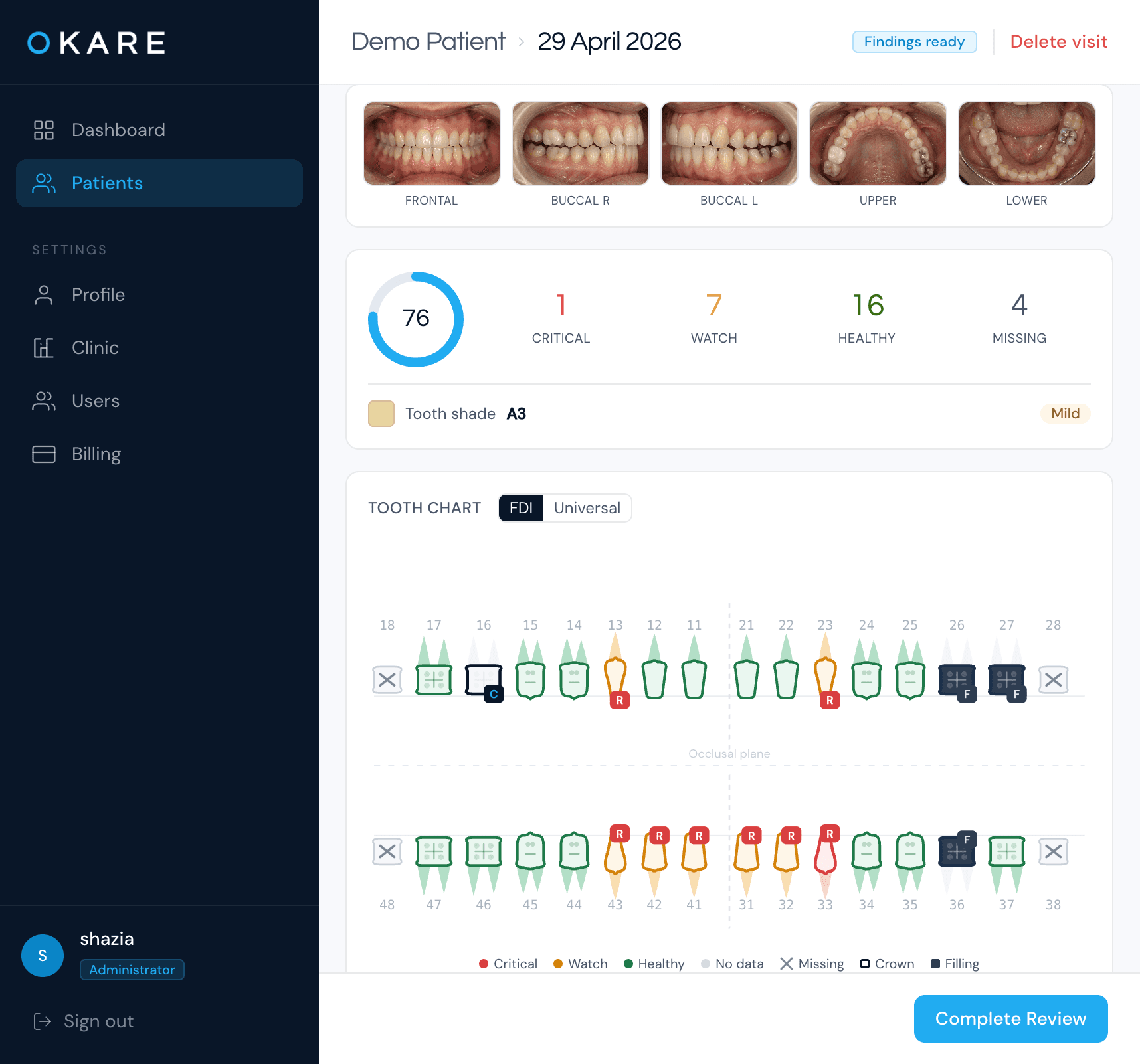Image resolution: width=1140 pixels, height=1064 pixels.
Task: Click the MISSING count of 4
Action: click(x=1020, y=318)
